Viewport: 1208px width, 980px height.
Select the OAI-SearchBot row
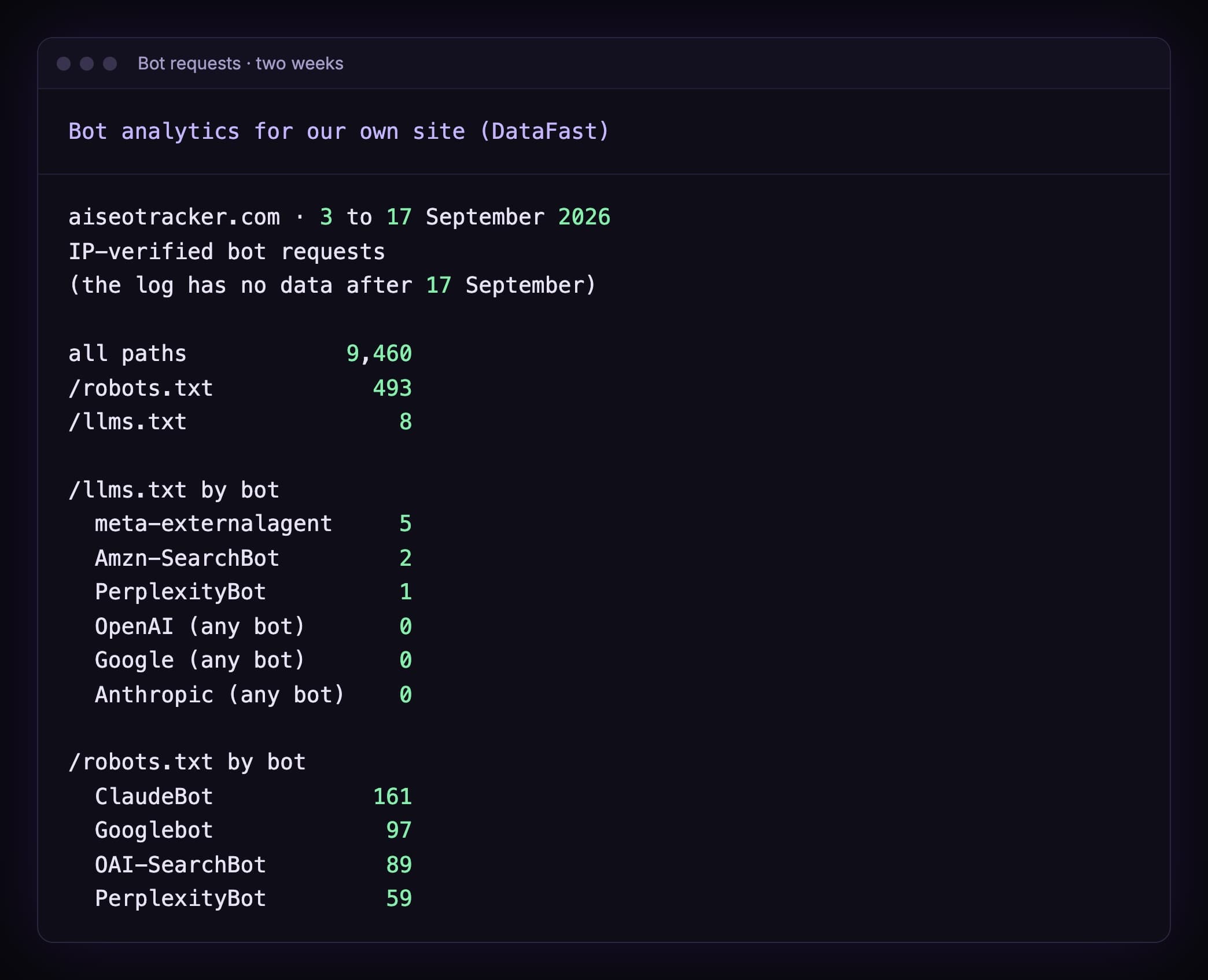click(253, 865)
